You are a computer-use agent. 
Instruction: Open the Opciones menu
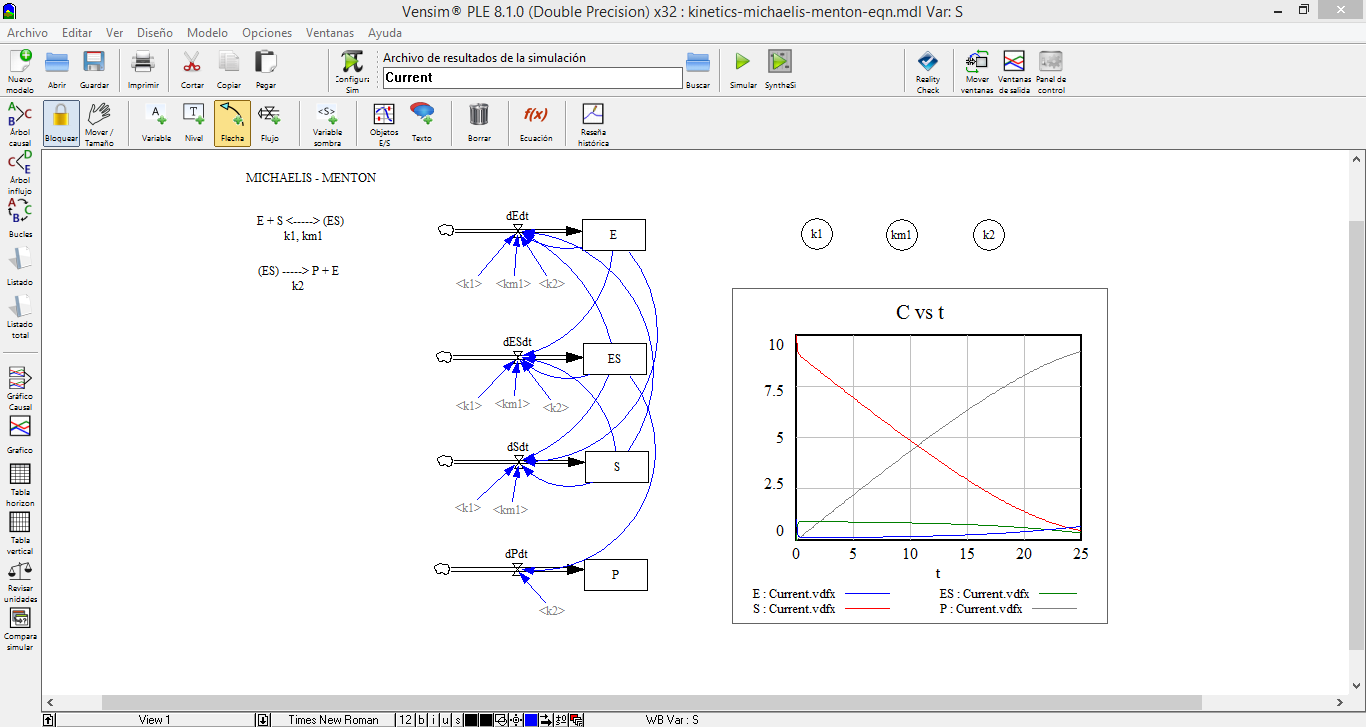point(267,33)
